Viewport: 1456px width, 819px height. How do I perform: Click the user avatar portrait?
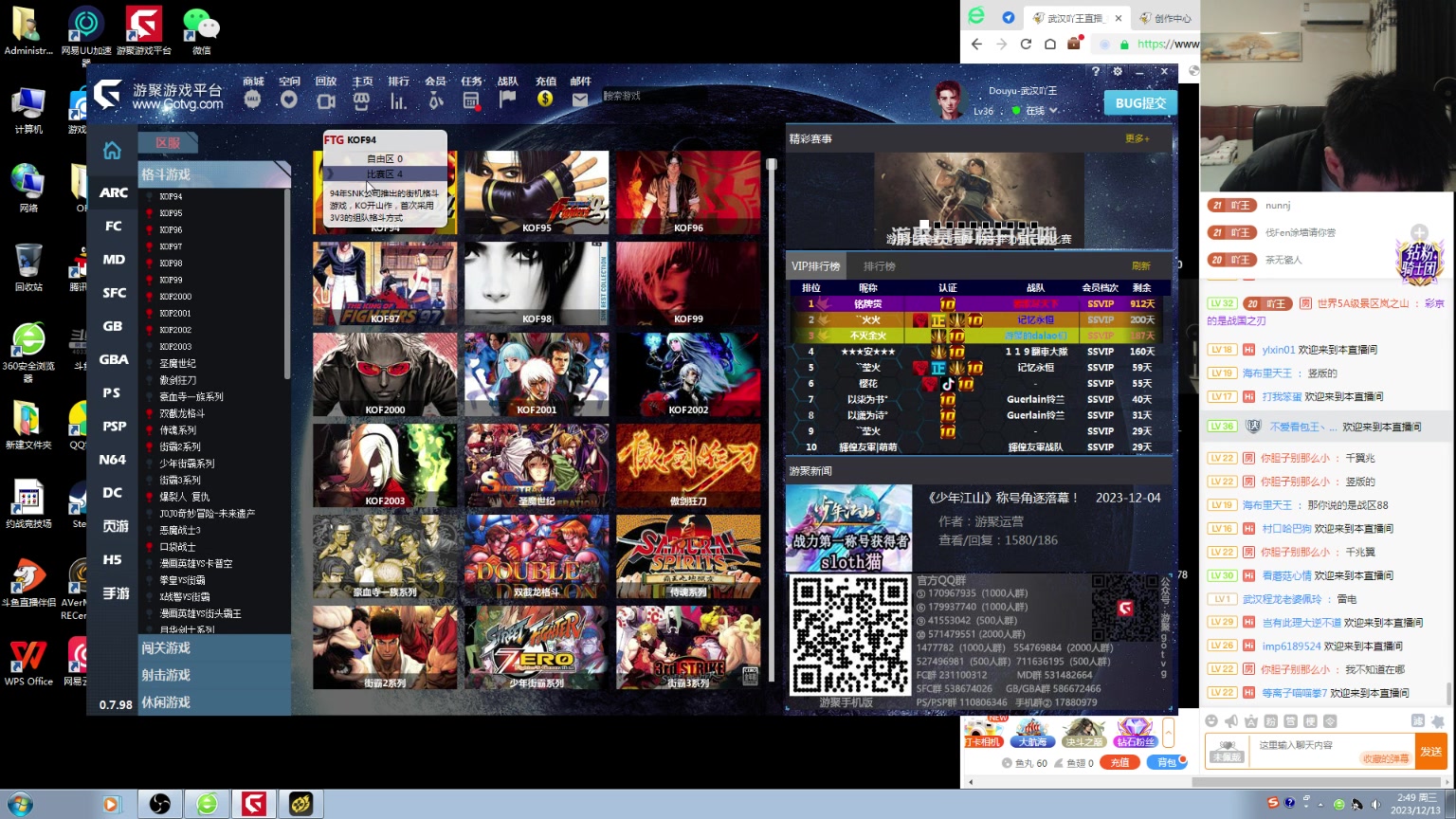(948, 100)
